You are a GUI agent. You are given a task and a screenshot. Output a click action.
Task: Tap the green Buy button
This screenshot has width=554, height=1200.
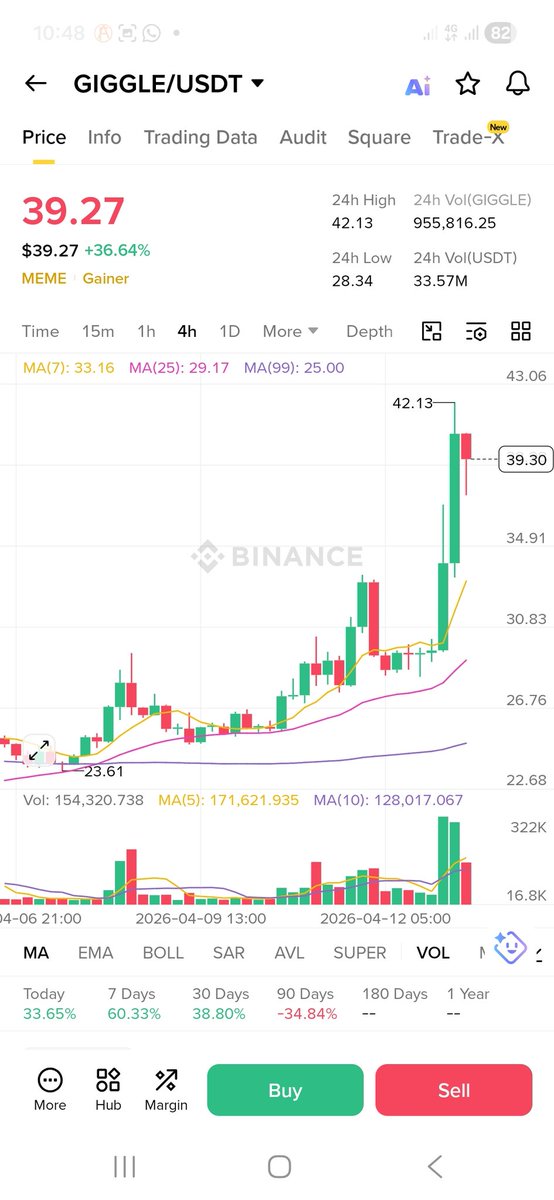285,1090
